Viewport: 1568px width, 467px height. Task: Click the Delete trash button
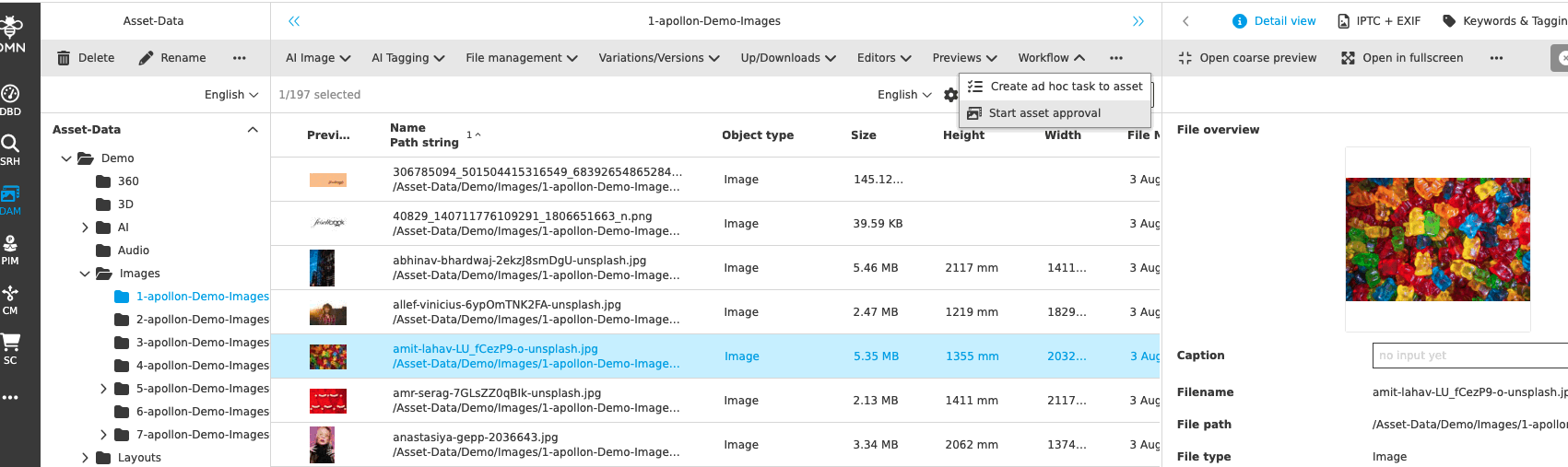86,58
